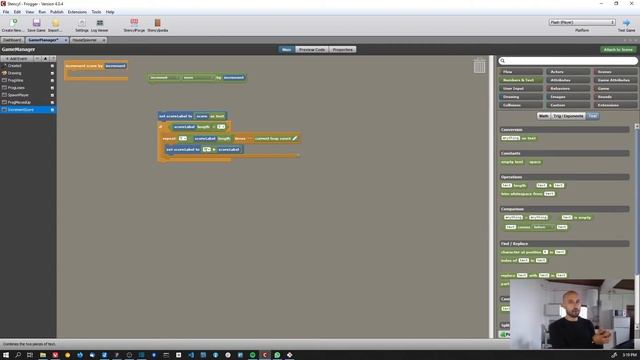Open the View menu

pyautogui.click(x=30, y=12)
